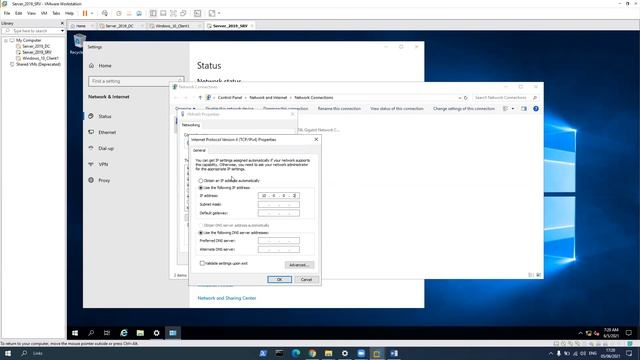The image size is (640, 360).
Task: Show hidden icons in the host system tray
Action: [x=551, y=353]
